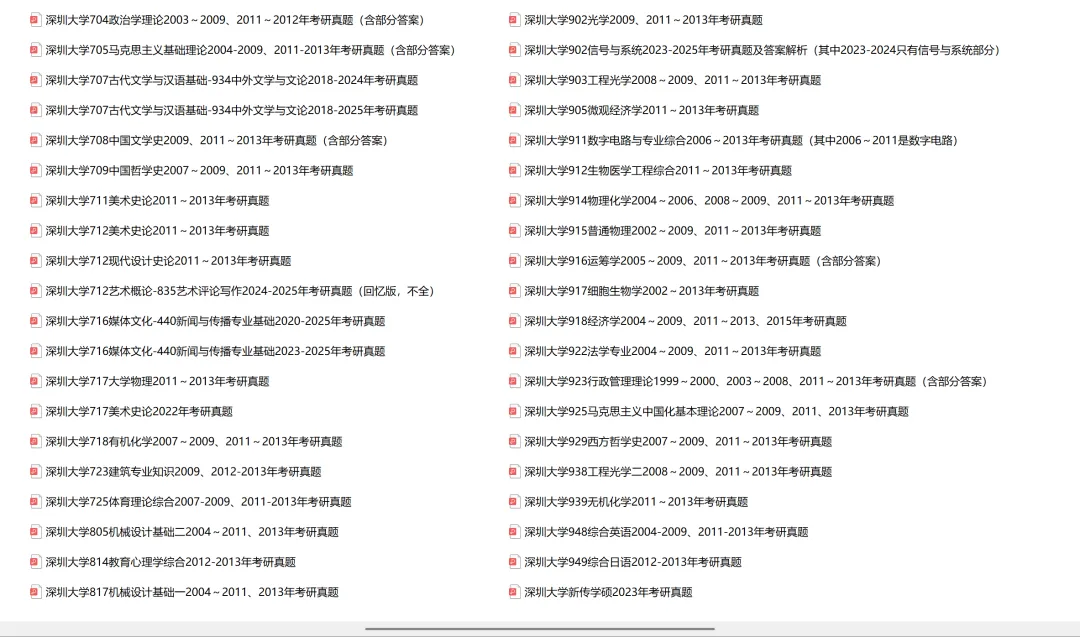Select file name 925马克思主义中国化基本理论

point(716,412)
